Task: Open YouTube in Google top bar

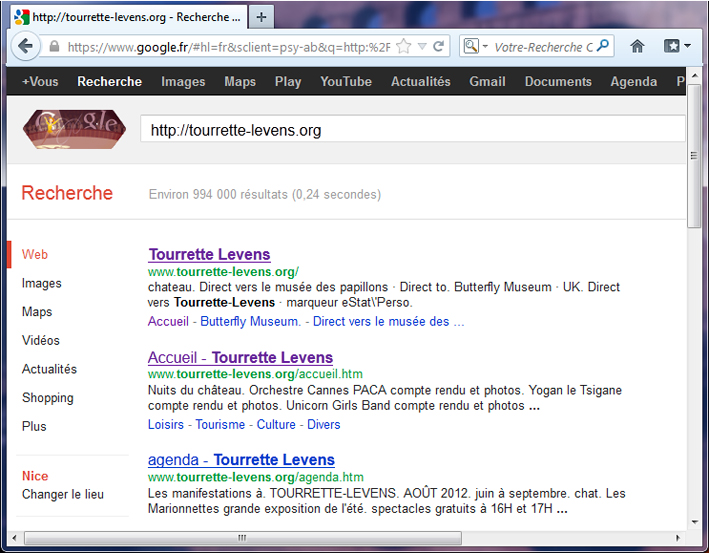Action: click(346, 81)
